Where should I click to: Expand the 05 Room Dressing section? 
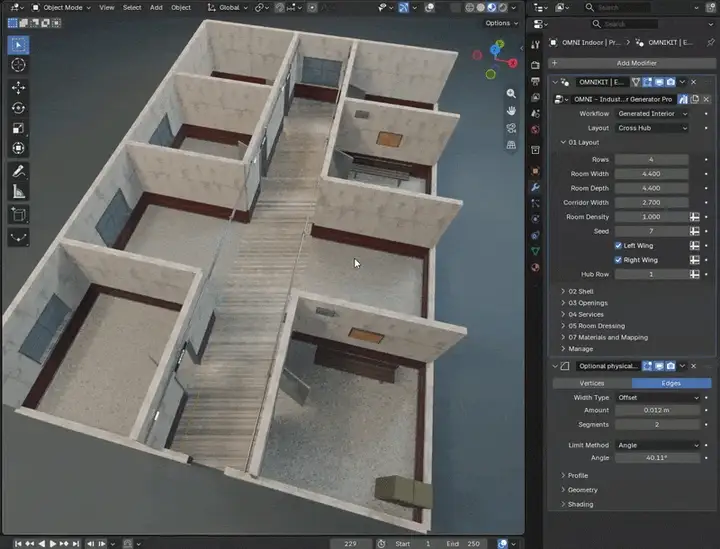(592, 326)
